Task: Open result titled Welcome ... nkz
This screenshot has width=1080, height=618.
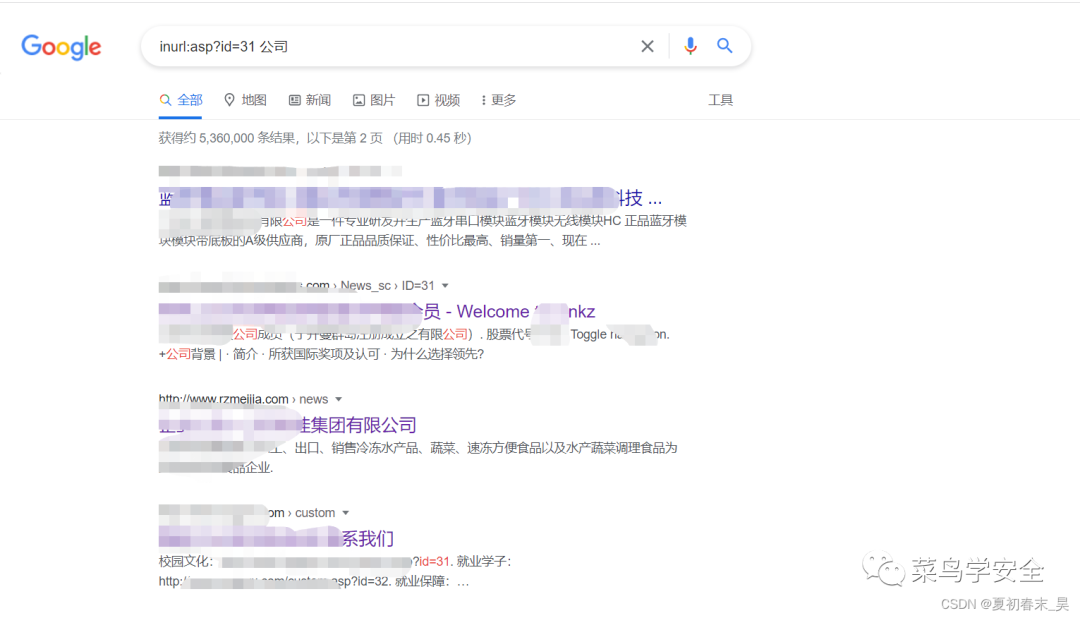Action: pyautogui.click(x=377, y=312)
